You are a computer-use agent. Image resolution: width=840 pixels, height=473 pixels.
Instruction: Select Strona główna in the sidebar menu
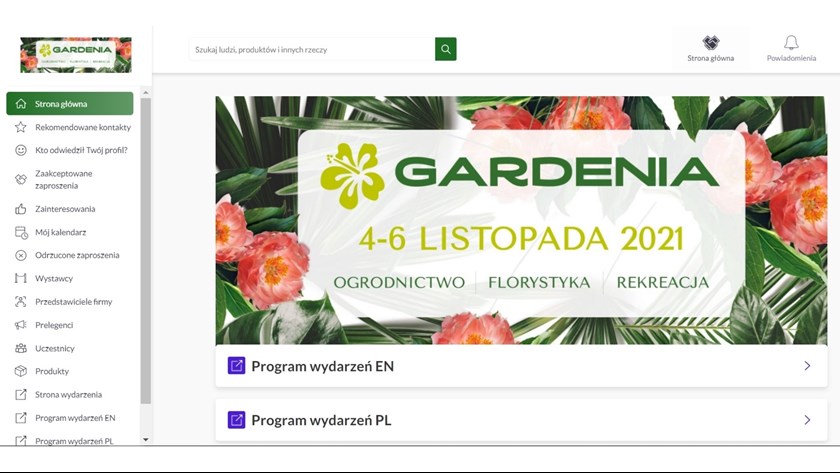70,103
